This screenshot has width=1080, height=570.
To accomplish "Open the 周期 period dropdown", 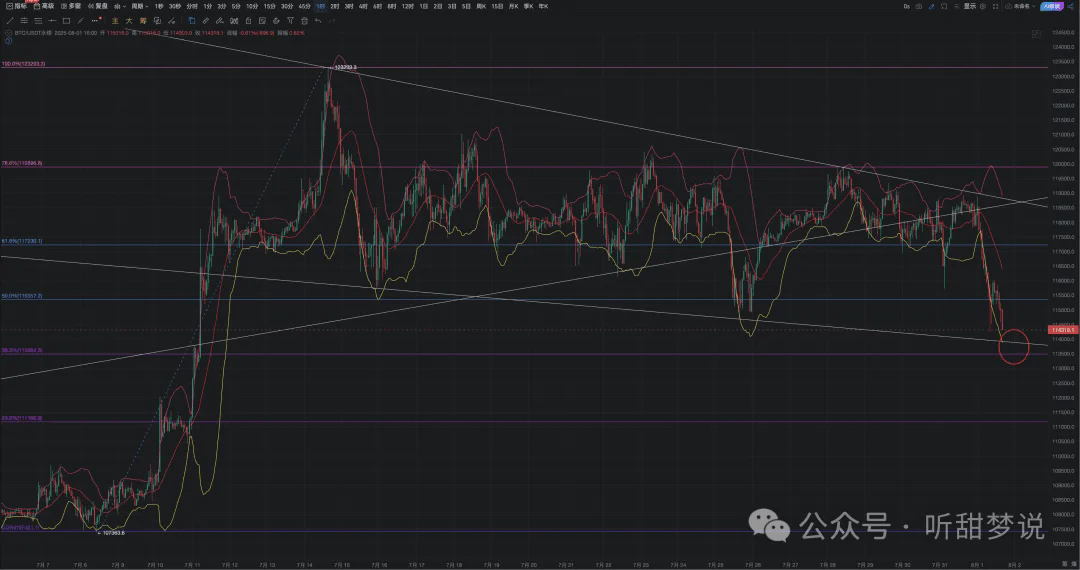I will (x=140, y=6).
